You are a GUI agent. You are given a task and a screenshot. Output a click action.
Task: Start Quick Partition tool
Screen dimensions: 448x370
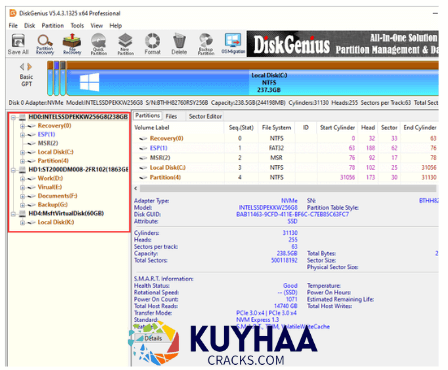coord(99,44)
